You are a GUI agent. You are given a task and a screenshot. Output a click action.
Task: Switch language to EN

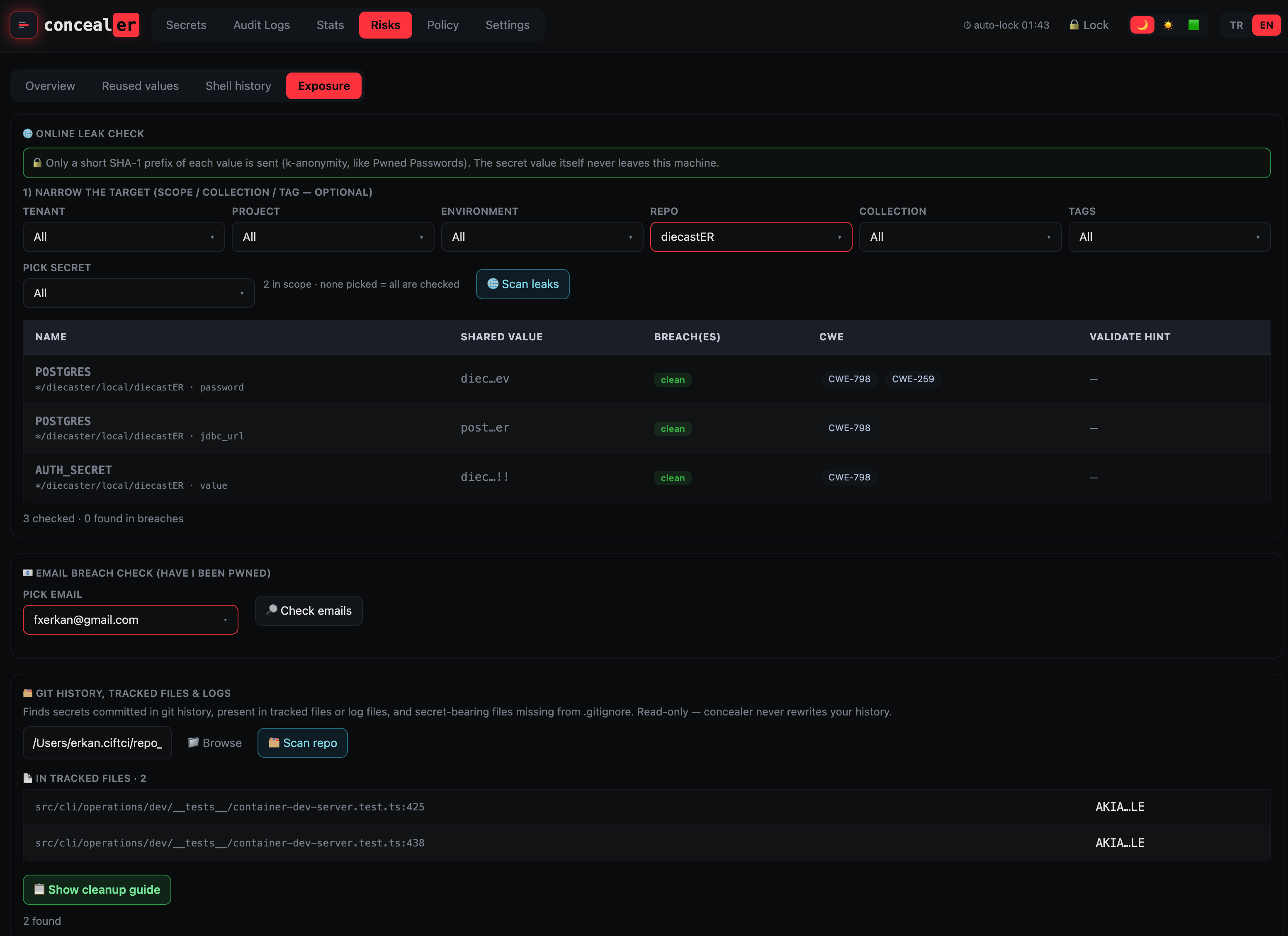[1266, 25]
